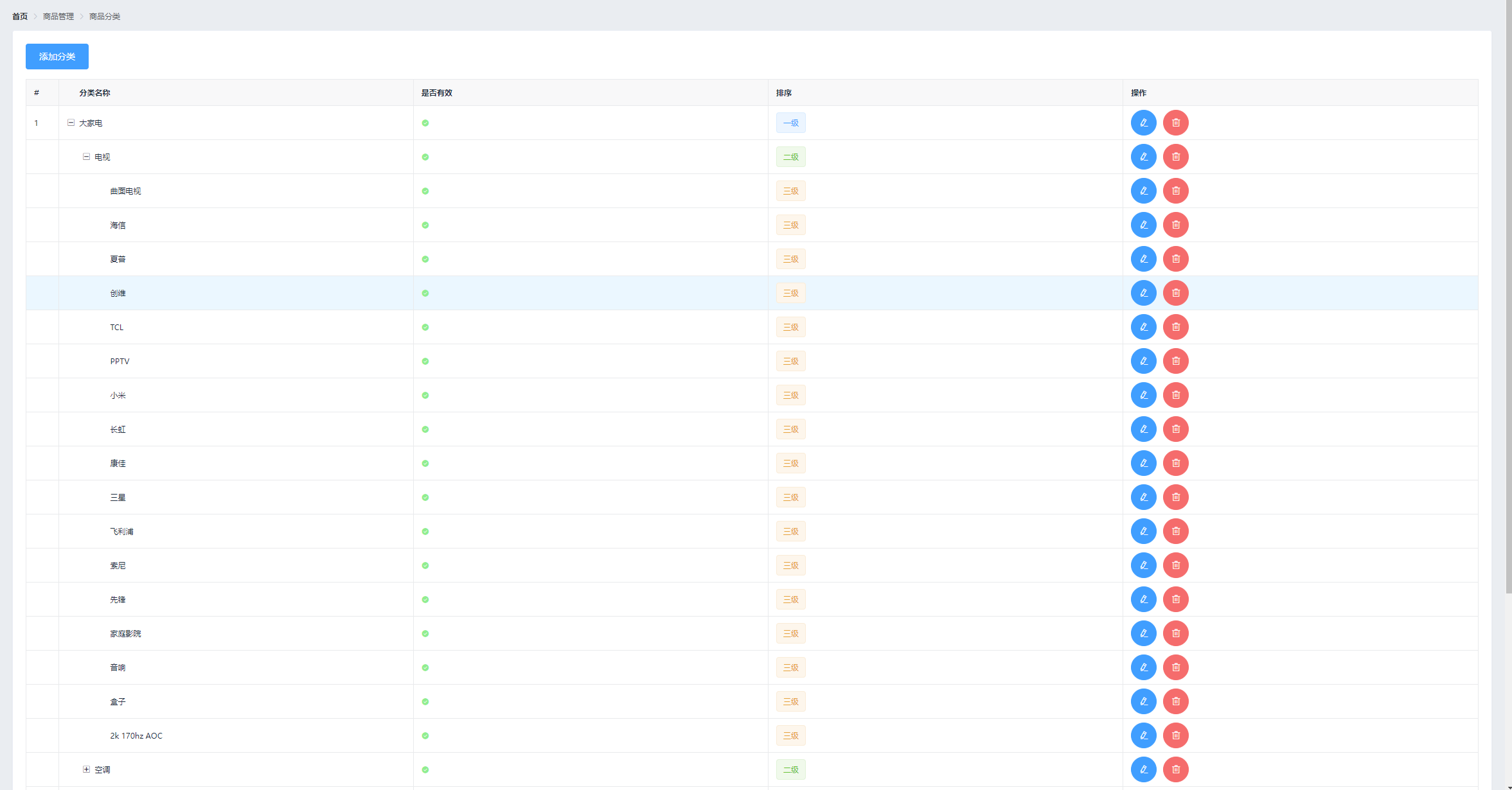Image resolution: width=1512 pixels, height=790 pixels.
Task: Click the 添加分类 button
Action: tap(57, 57)
